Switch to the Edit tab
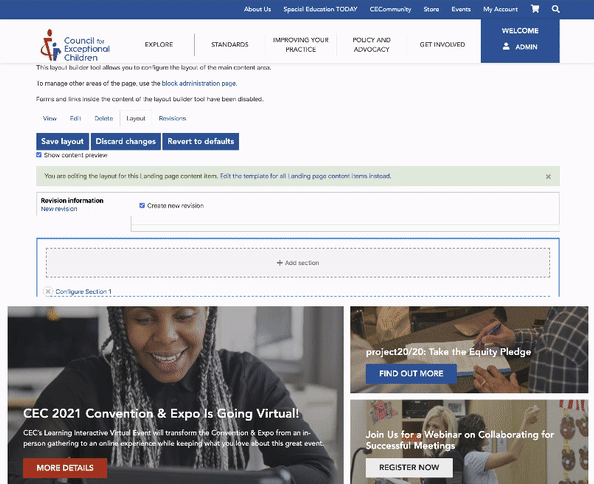 [x=75, y=119]
